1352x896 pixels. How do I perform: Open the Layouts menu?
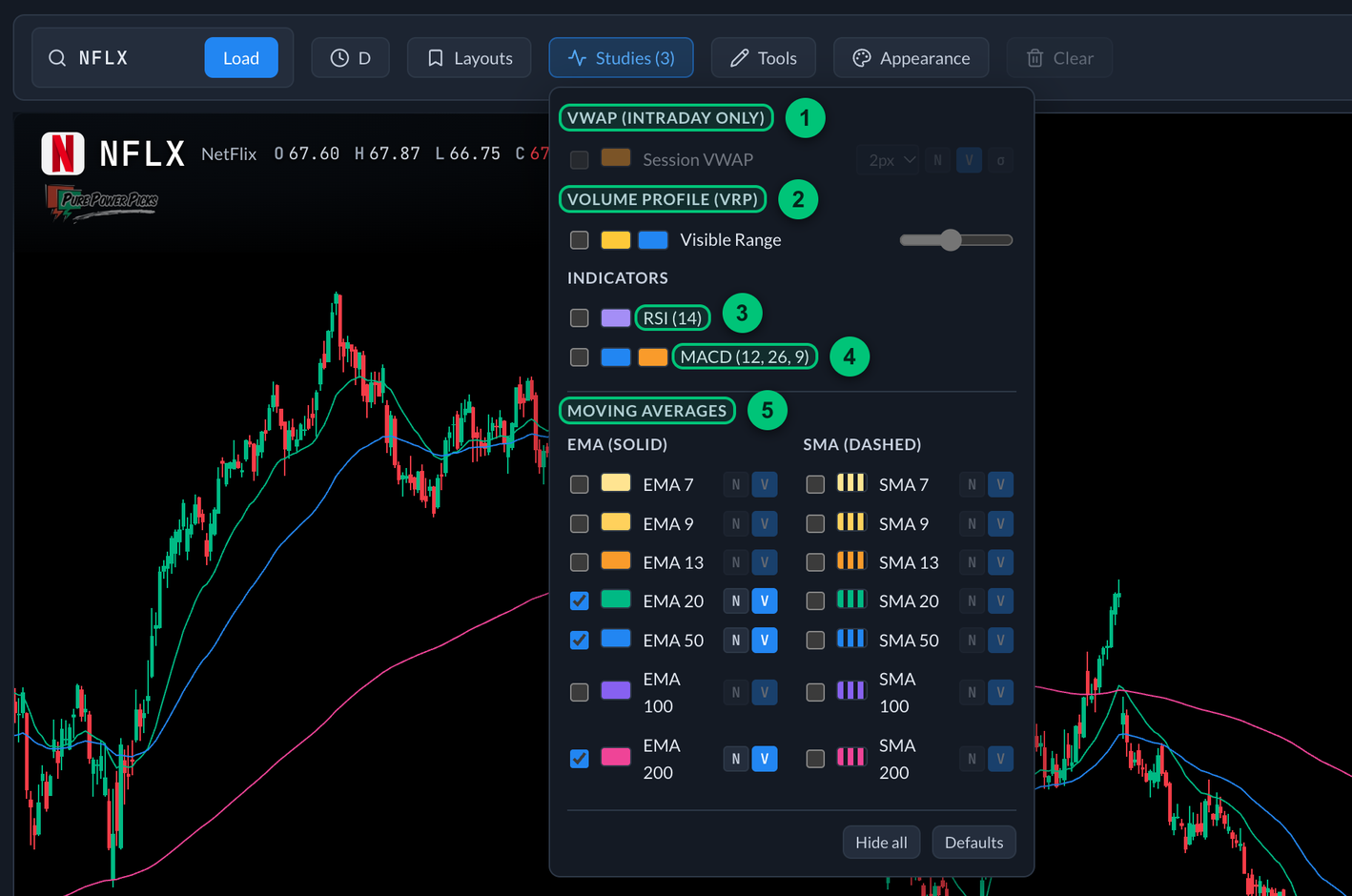(x=469, y=58)
